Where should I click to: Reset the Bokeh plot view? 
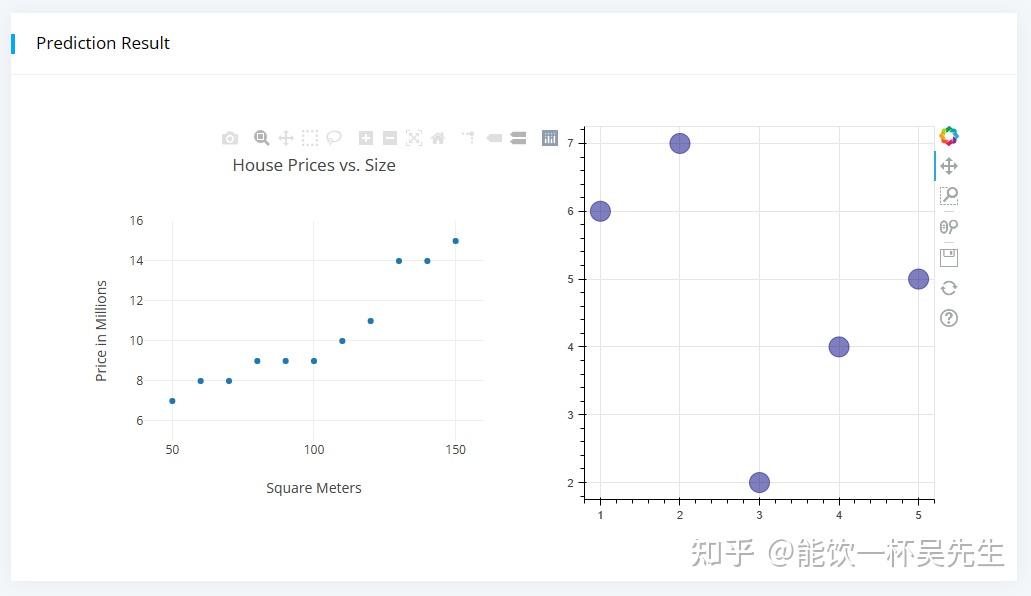pos(949,288)
